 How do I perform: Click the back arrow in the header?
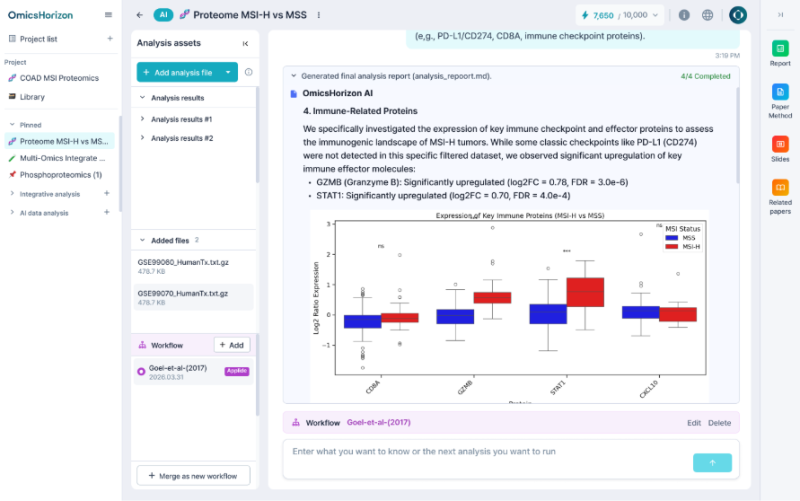140,15
